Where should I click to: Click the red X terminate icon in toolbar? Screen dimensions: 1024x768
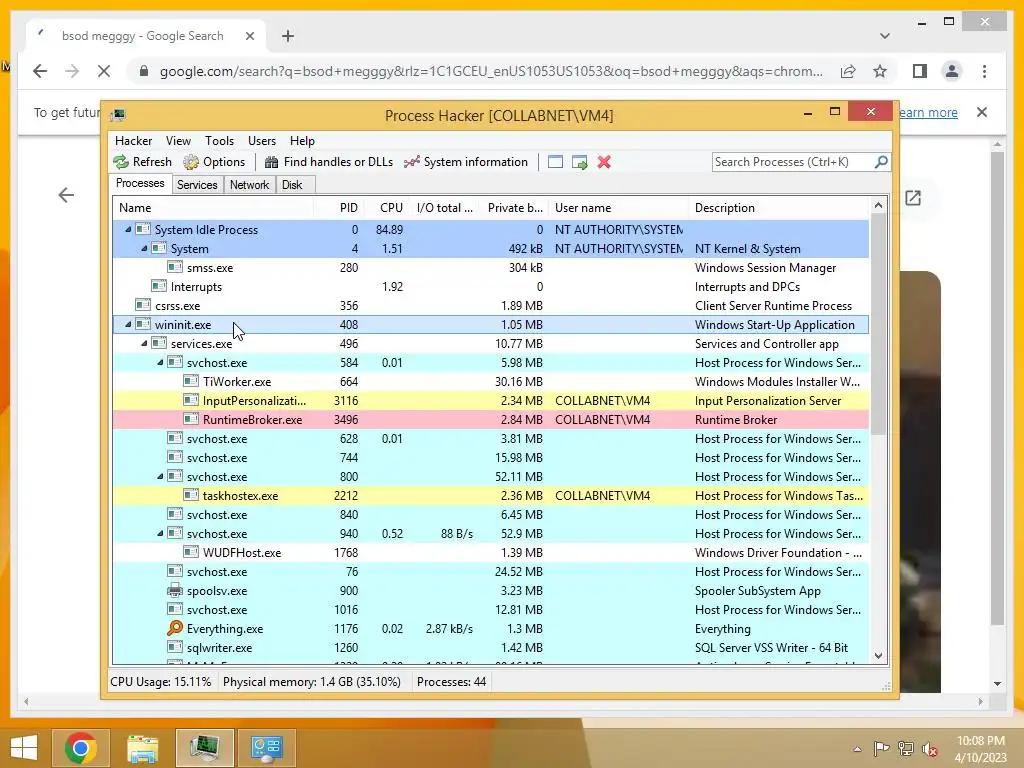[x=604, y=162]
